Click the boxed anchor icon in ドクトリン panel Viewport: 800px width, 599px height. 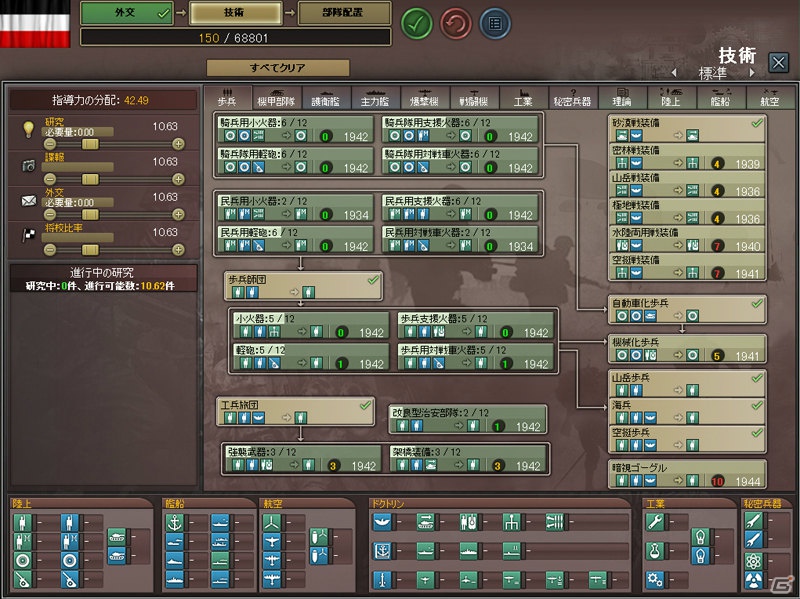[x=382, y=551]
